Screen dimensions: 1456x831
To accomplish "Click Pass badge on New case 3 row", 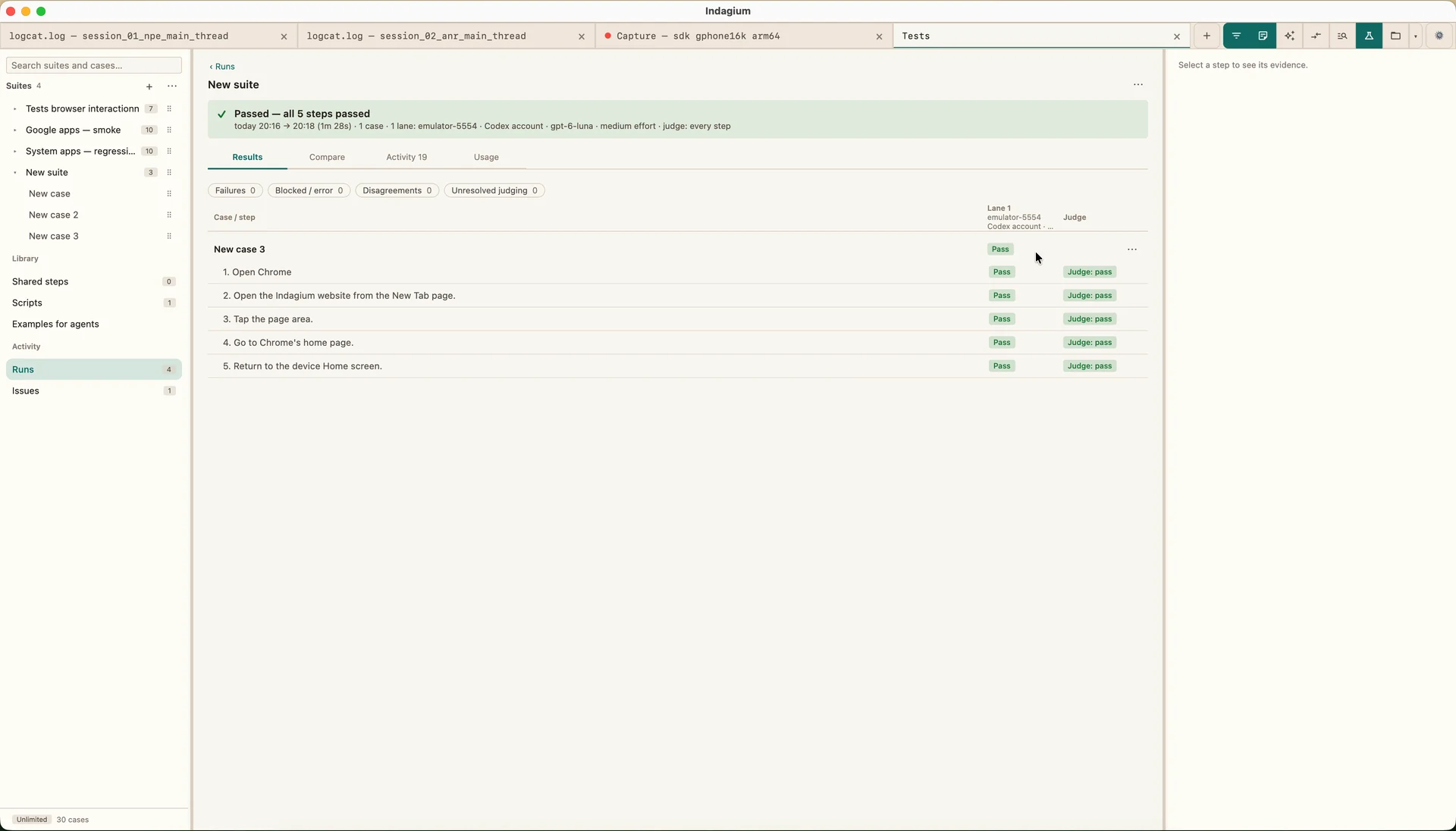I will (1000, 249).
